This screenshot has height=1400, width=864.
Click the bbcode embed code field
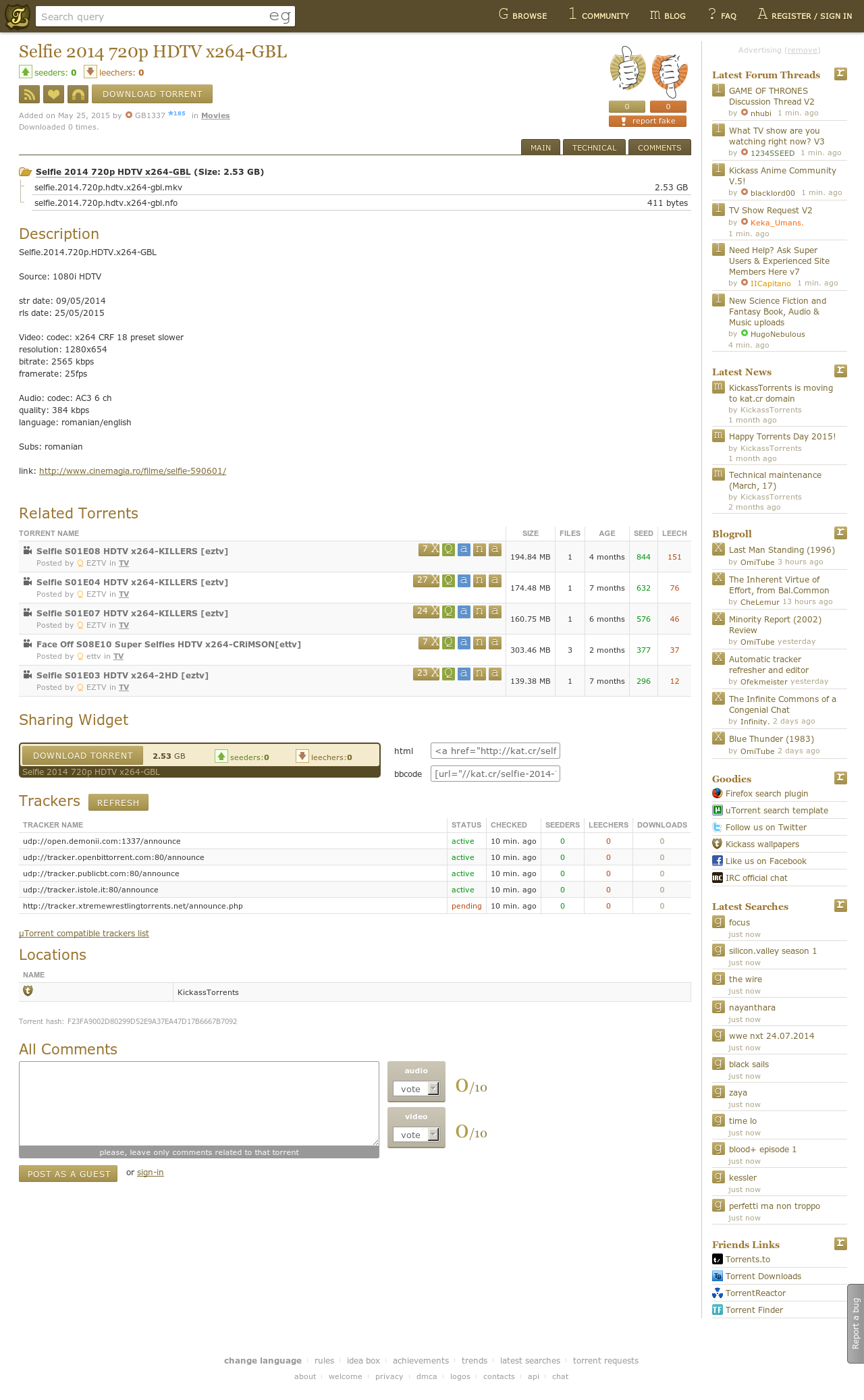click(495, 774)
